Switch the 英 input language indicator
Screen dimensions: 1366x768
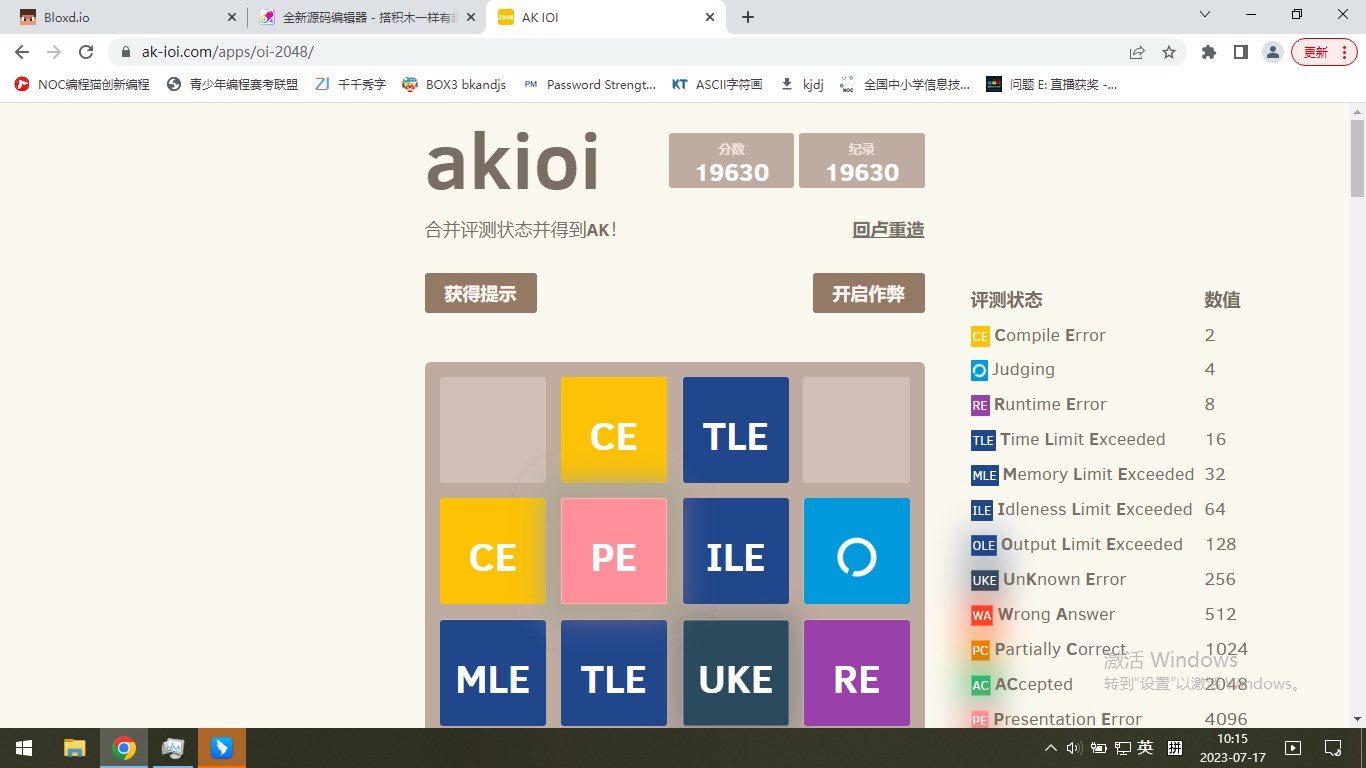tap(1146, 748)
